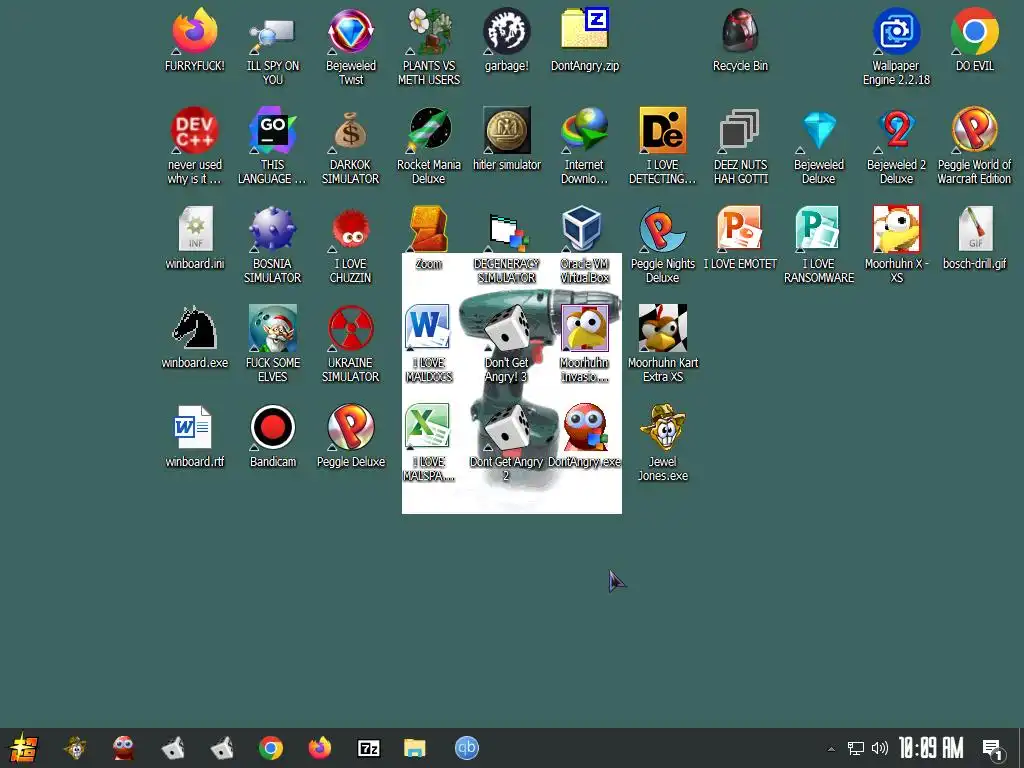Launch Bejeweled 2 Deluxe

[896, 146]
